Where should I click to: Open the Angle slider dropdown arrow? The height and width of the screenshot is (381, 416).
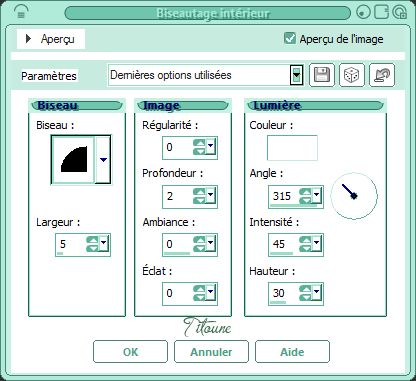316,194
